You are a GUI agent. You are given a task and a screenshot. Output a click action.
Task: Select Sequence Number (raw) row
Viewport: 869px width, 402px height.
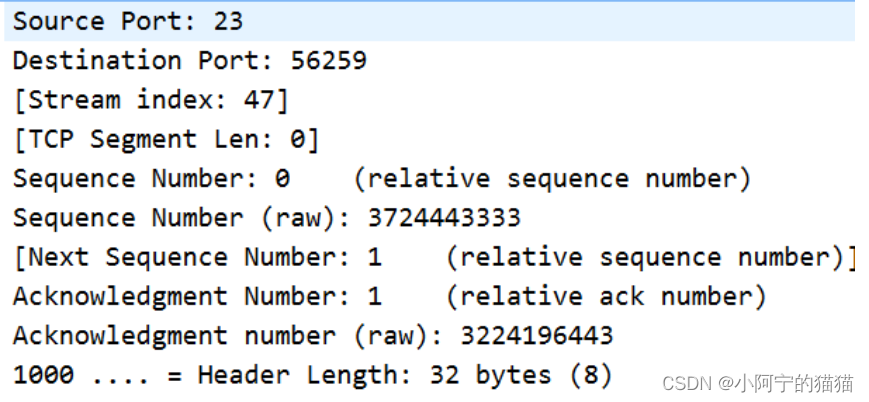[430, 218]
